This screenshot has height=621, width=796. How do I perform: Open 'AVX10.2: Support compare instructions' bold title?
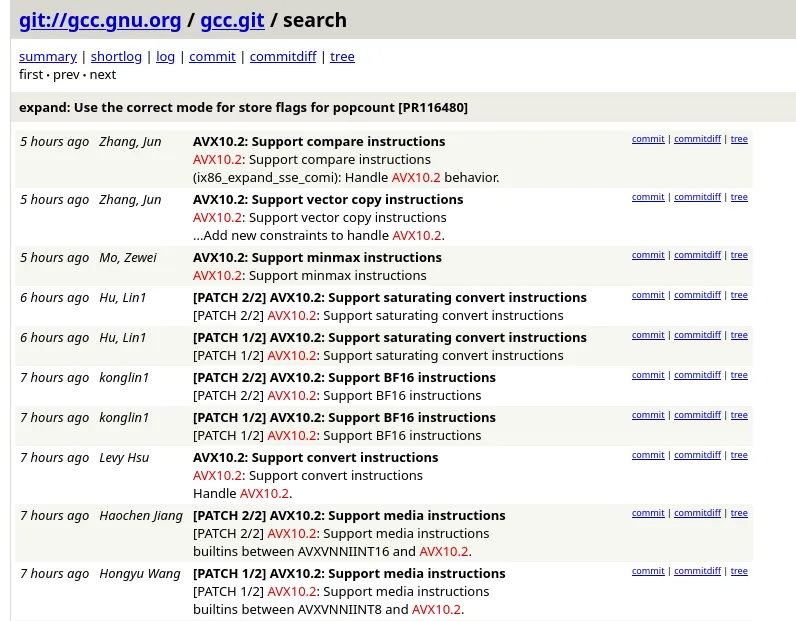coord(319,141)
